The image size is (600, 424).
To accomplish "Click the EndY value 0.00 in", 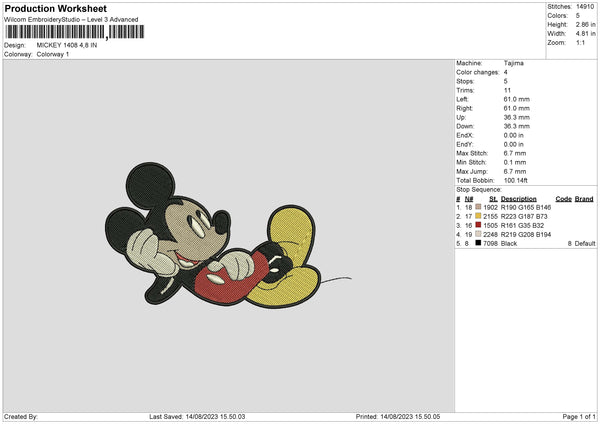I will click(514, 144).
